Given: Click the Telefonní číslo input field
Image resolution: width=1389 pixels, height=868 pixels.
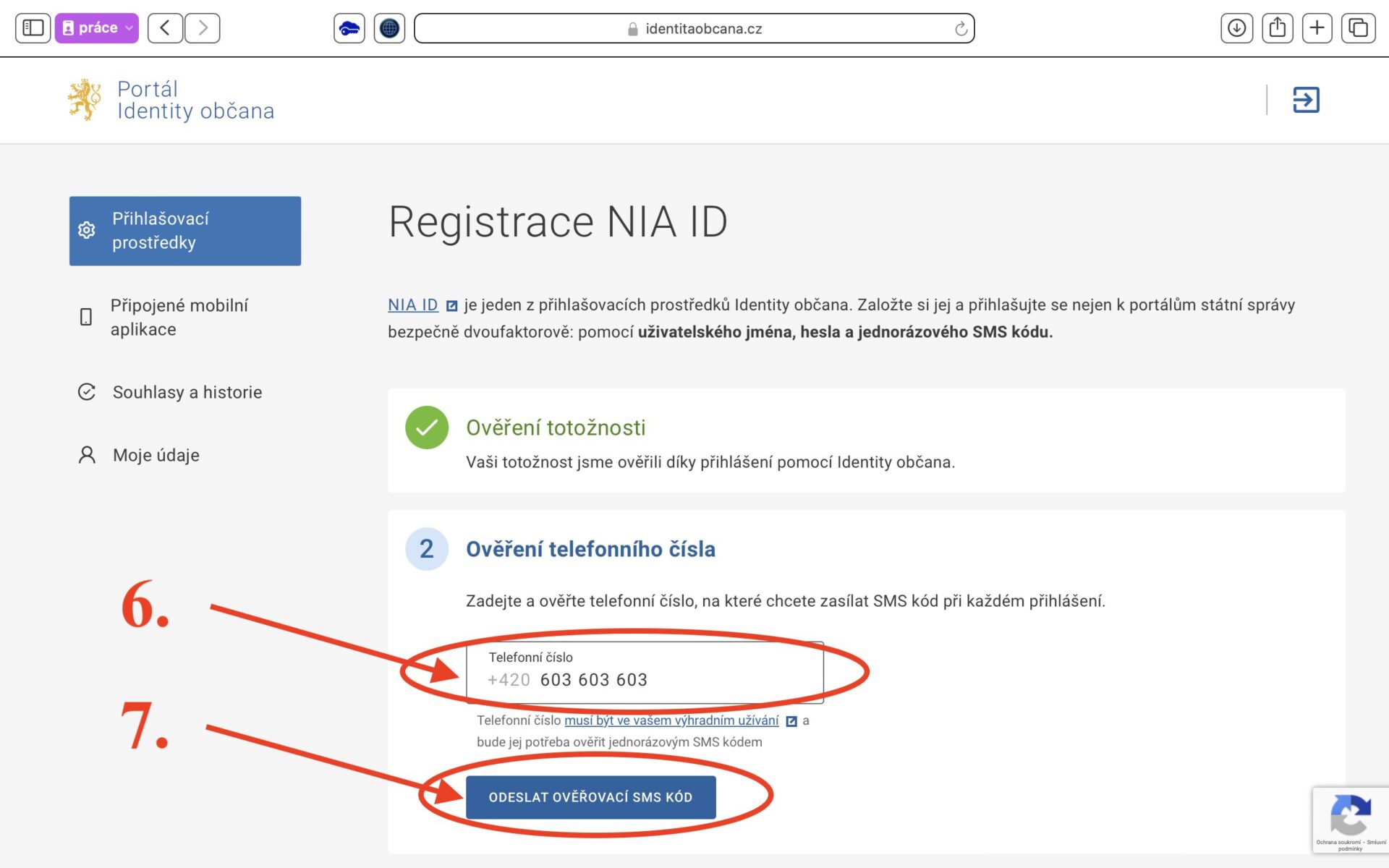Looking at the screenshot, I should click(x=645, y=672).
